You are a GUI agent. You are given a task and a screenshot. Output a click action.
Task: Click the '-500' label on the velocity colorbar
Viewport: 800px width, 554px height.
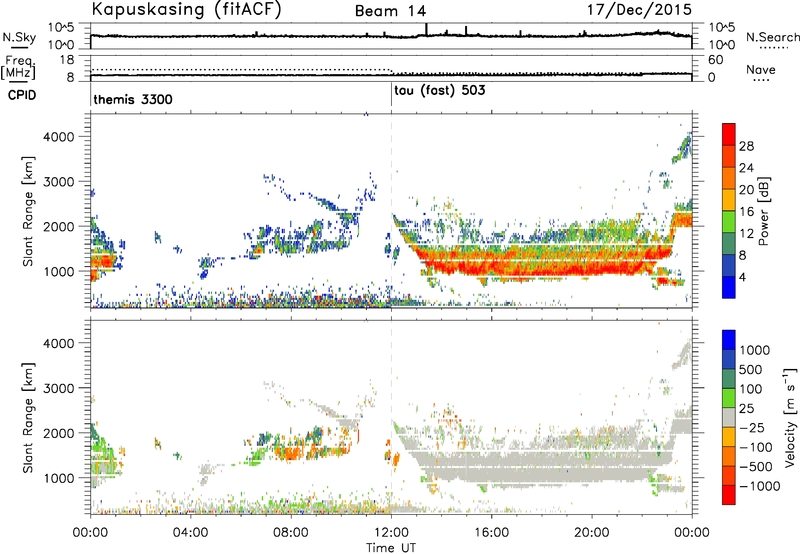[756, 467]
